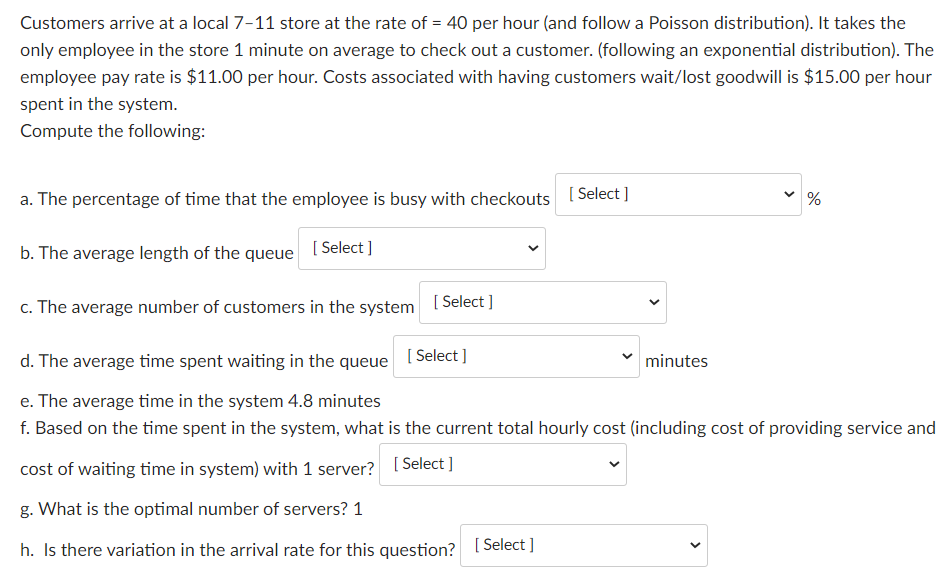Click the question h arrival rate label text
The height and width of the screenshot is (584, 949).
(x=238, y=550)
